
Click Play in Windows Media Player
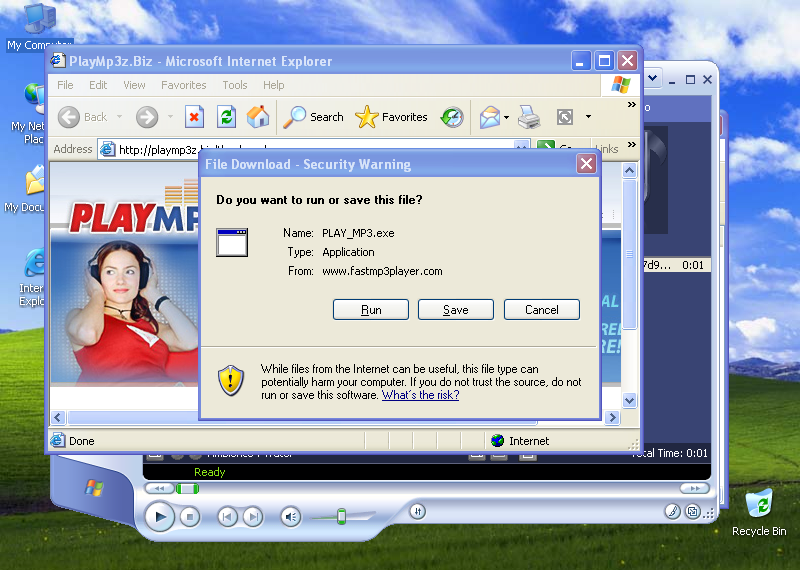(x=160, y=517)
